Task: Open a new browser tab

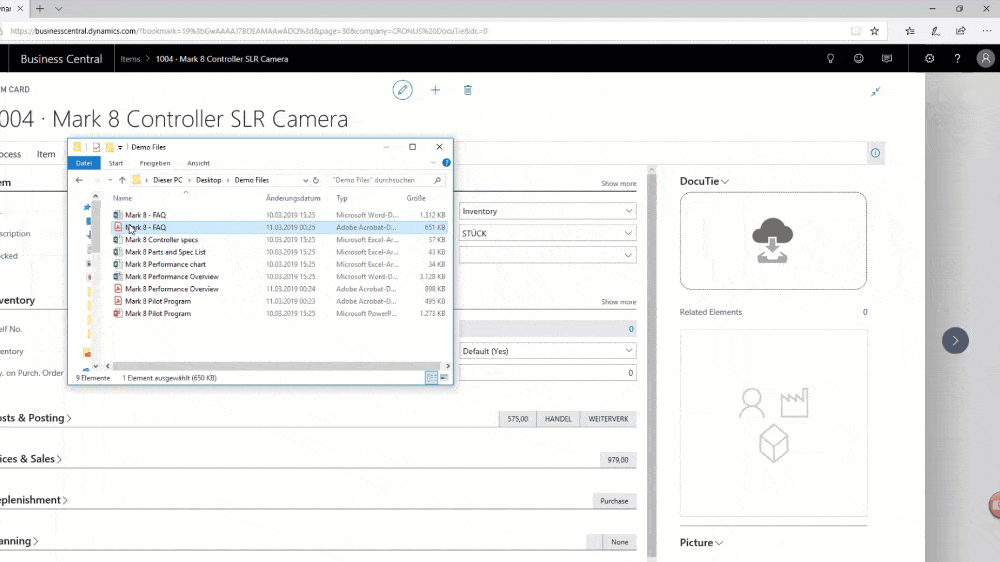Action: click(40, 9)
